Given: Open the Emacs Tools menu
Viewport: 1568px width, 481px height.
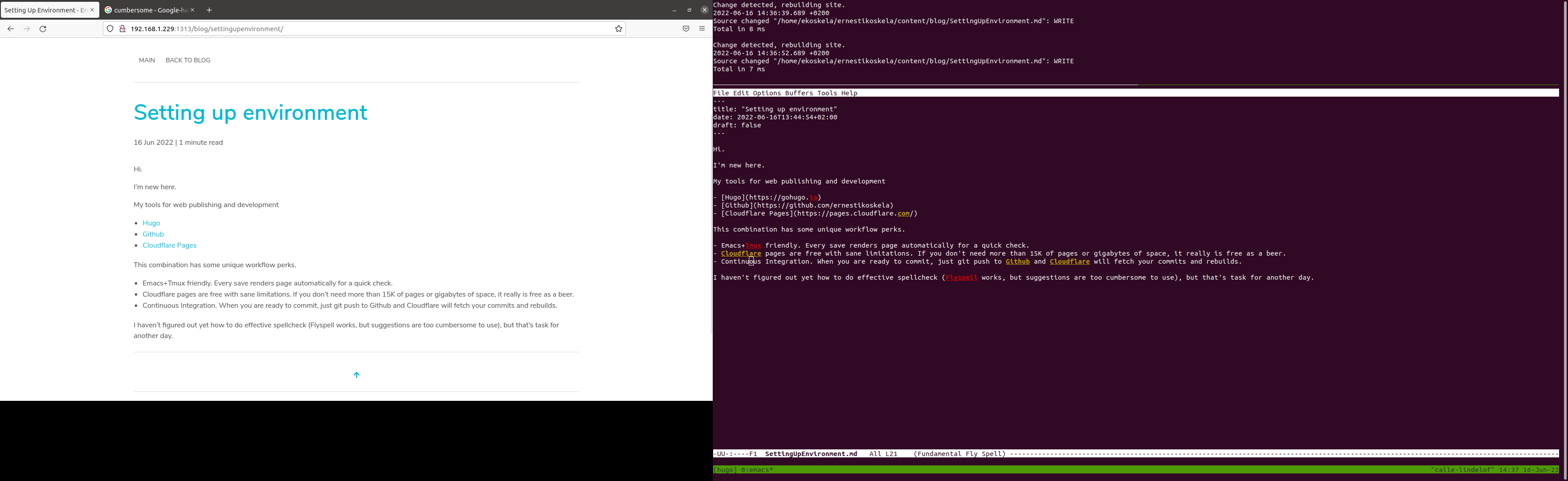Looking at the screenshot, I should pyautogui.click(x=827, y=93).
